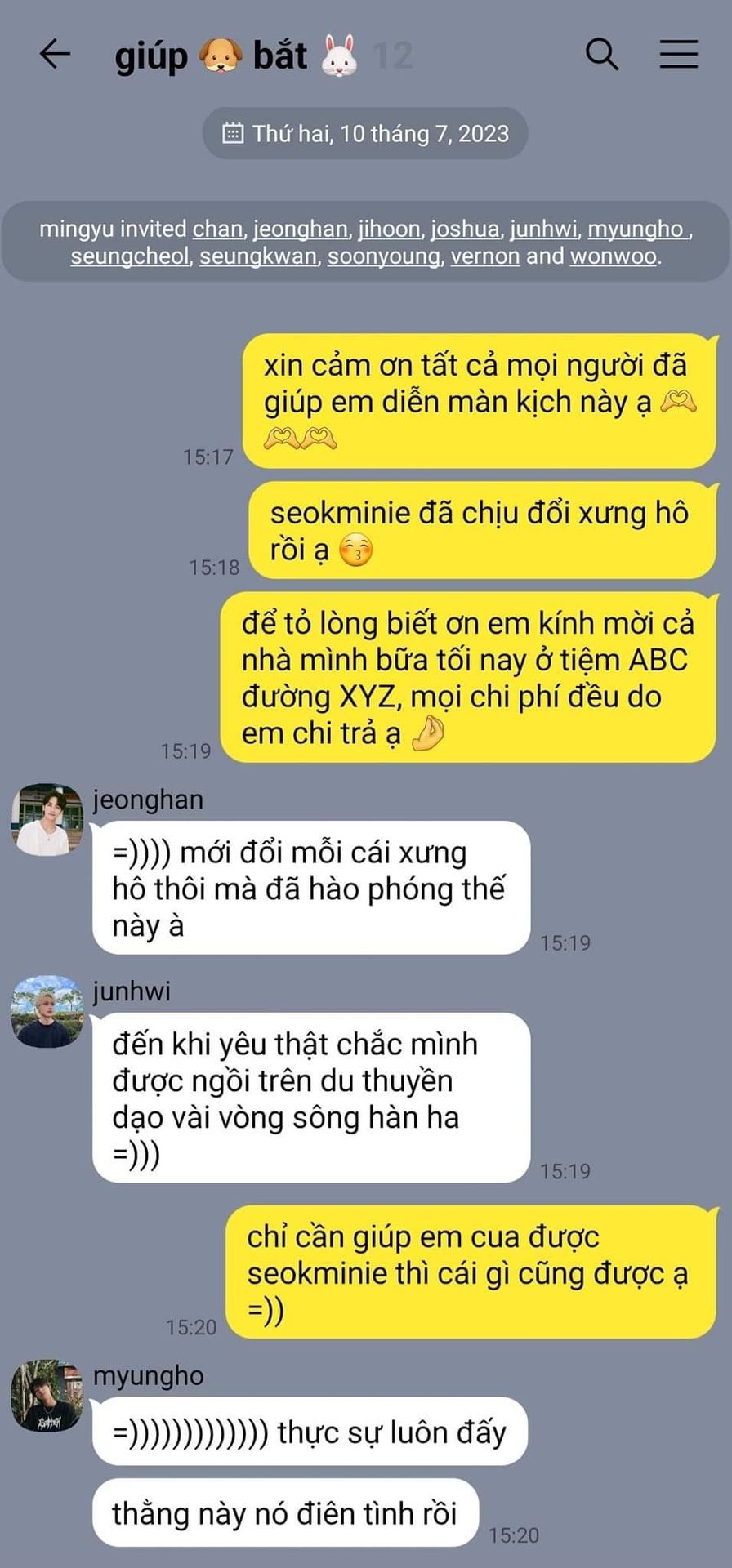Screen dimensions: 732x1568
Task: Open invited member link jihoon
Action: 389,229
